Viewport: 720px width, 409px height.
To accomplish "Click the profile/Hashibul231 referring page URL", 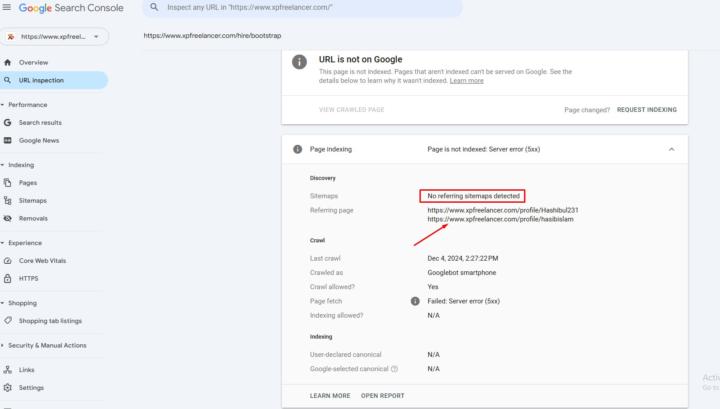I will (503, 210).
